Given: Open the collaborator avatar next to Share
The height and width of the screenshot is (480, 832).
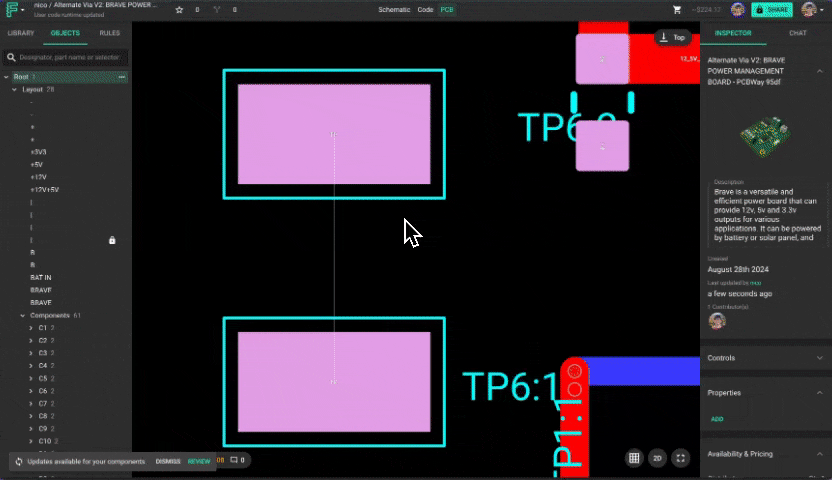Looking at the screenshot, I should tap(738, 10).
